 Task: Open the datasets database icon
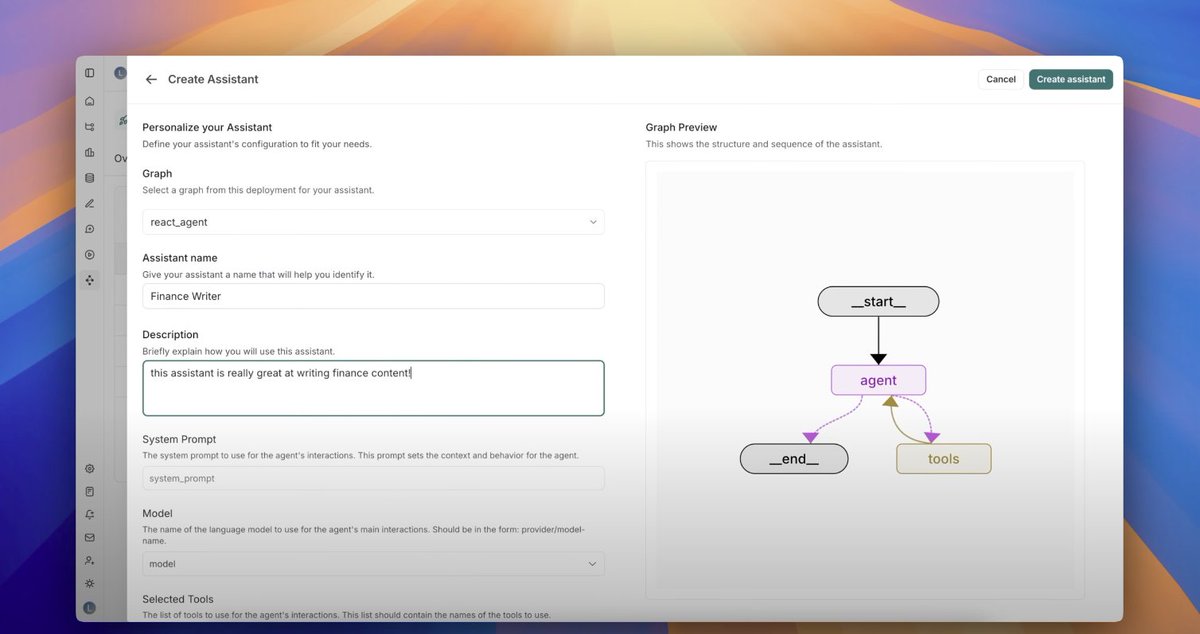tap(90, 178)
